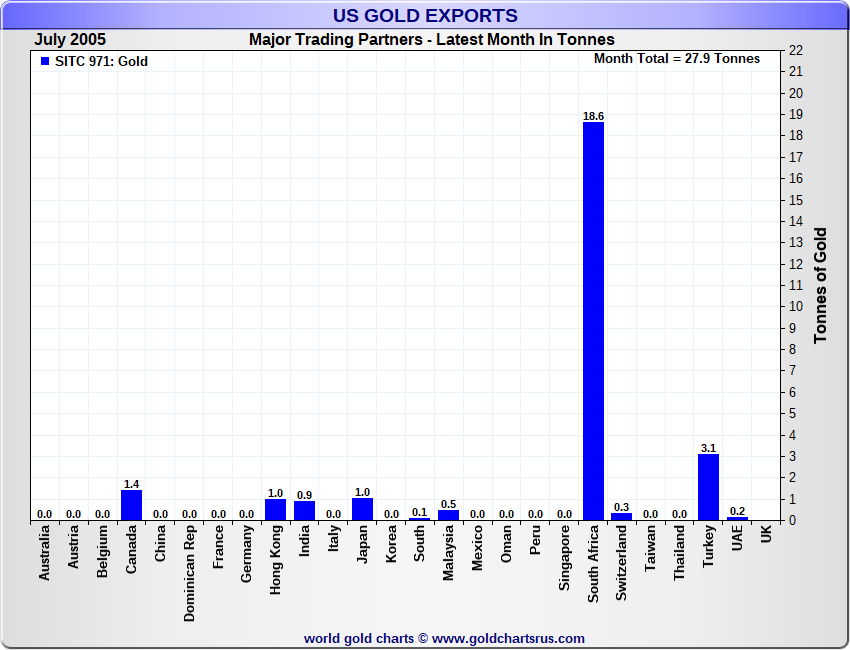Click the Tonnes of Gold axis title
850x650 pixels.
point(820,285)
